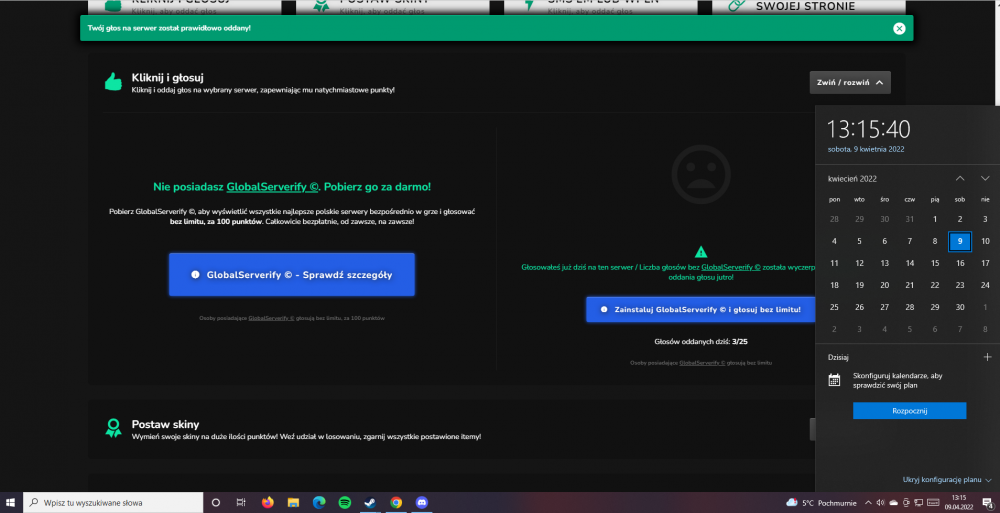
Task: Open Discord from the taskbar
Action: pyautogui.click(x=422, y=503)
